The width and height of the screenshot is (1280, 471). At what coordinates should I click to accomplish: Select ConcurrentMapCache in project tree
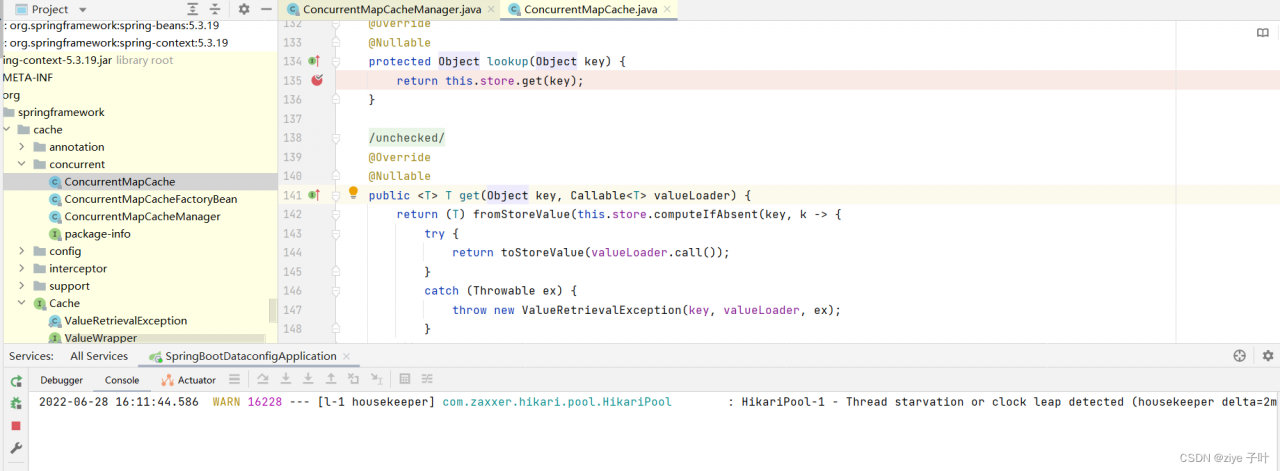pos(119,182)
